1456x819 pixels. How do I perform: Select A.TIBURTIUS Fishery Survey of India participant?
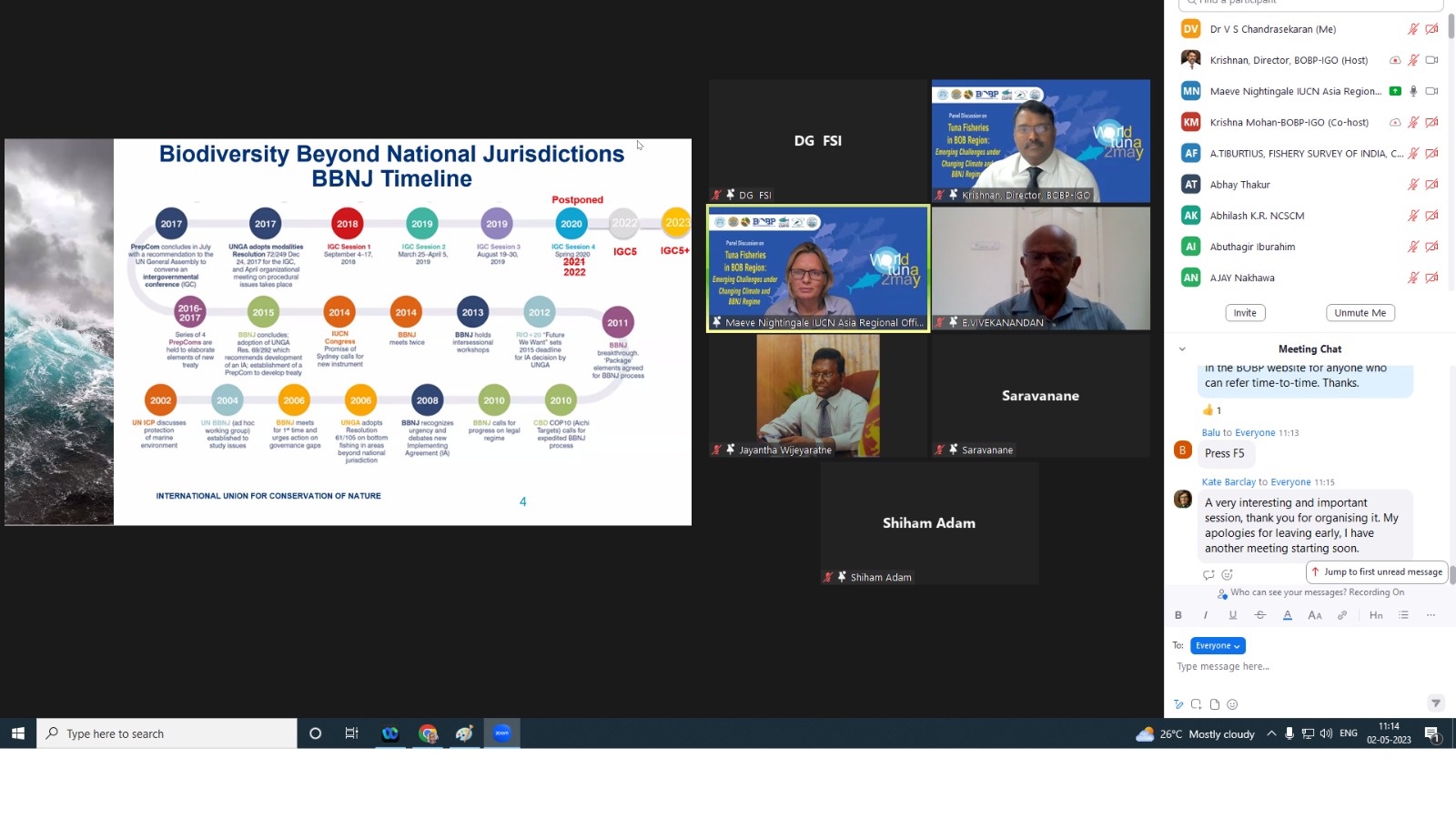point(1310,153)
